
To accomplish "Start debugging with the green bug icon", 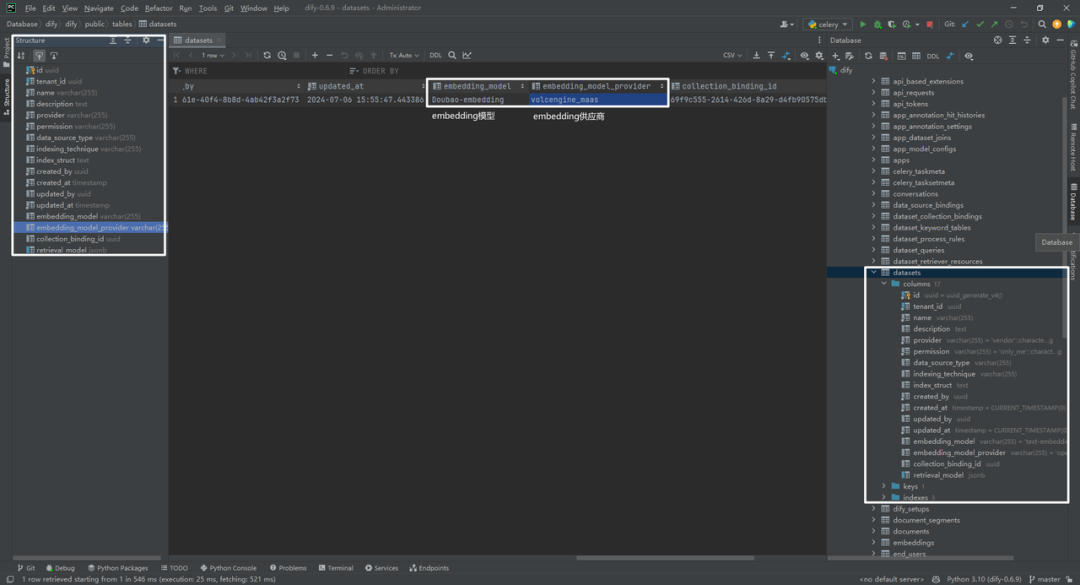I will pyautogui.click(x=878, y=24).
